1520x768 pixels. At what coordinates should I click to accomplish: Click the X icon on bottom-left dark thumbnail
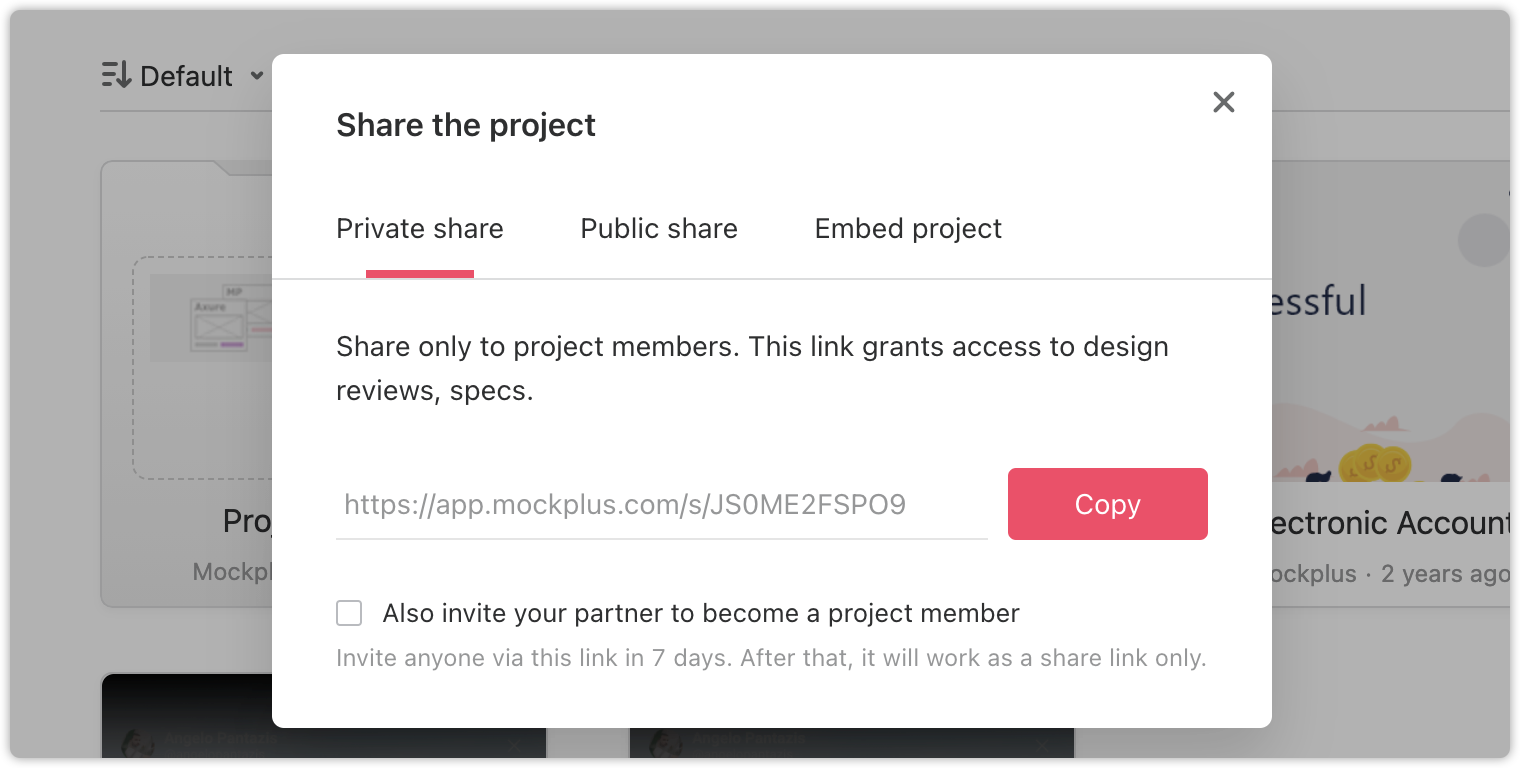(x=514, y=745)
